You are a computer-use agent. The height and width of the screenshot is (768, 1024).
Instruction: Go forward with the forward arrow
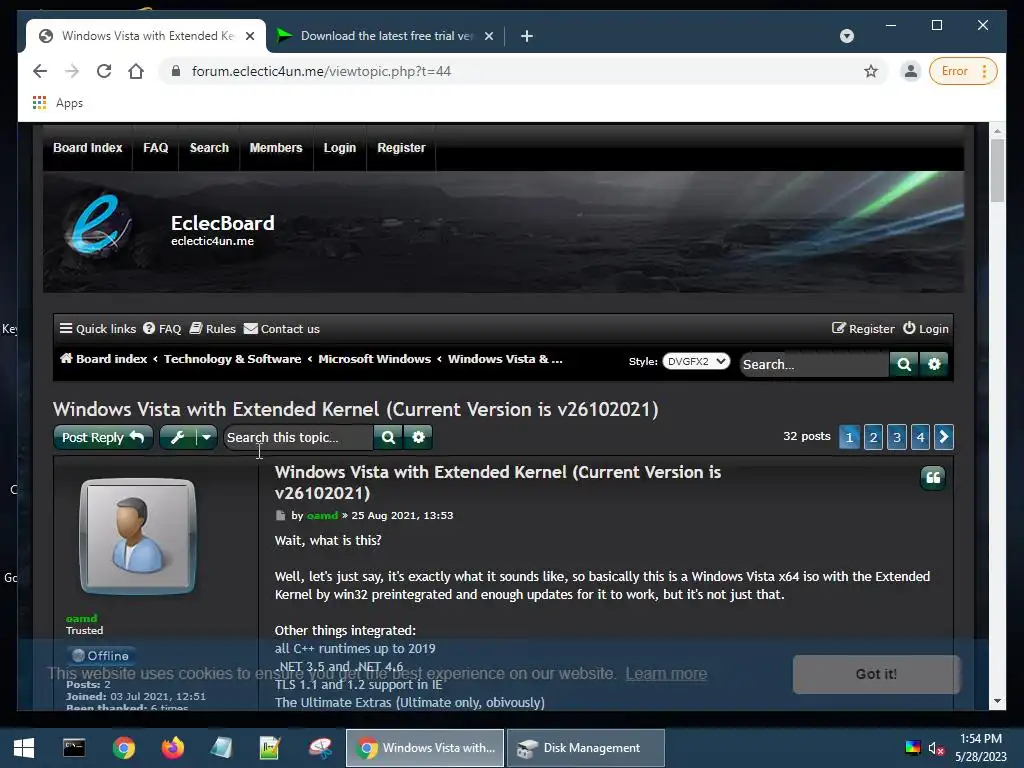click(72, 71)
